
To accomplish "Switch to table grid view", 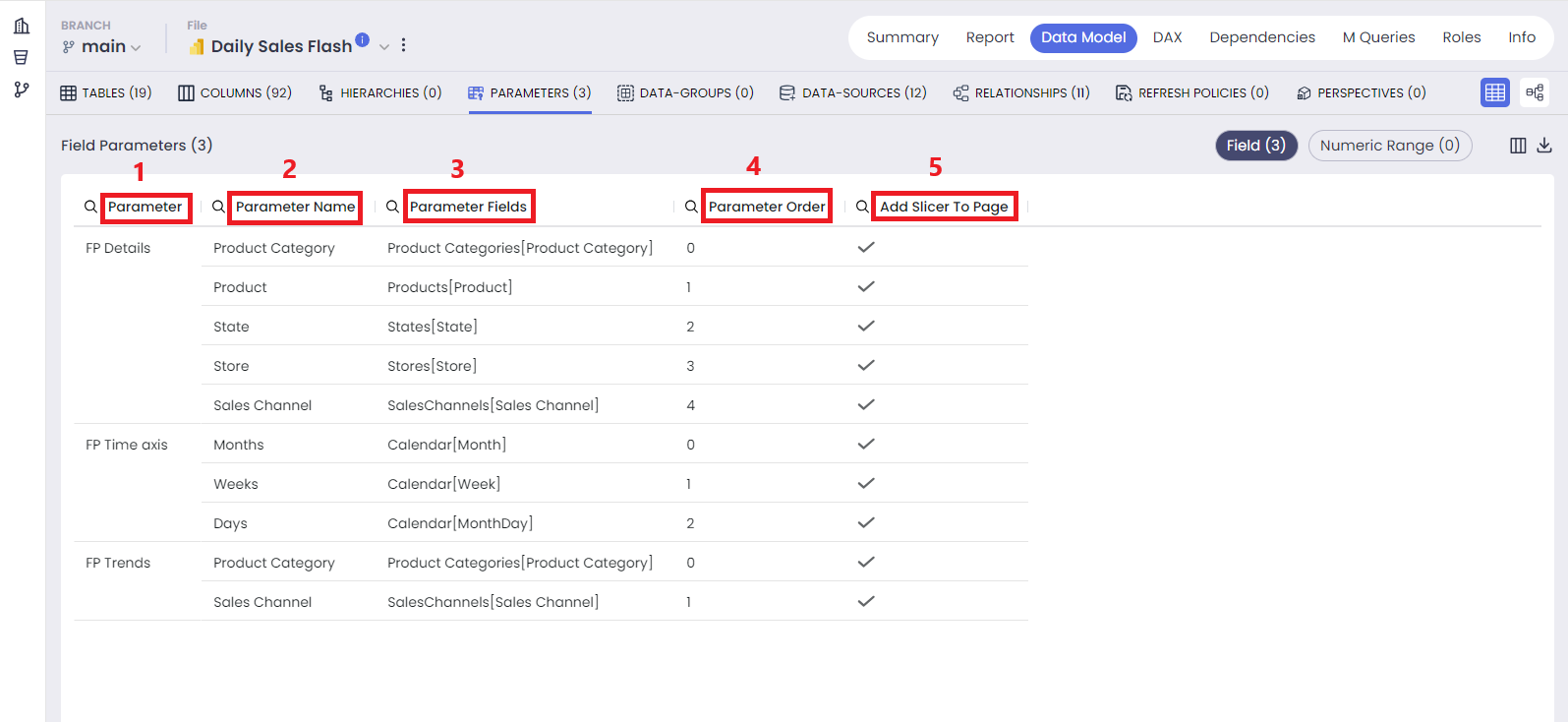I will 1495,92.
